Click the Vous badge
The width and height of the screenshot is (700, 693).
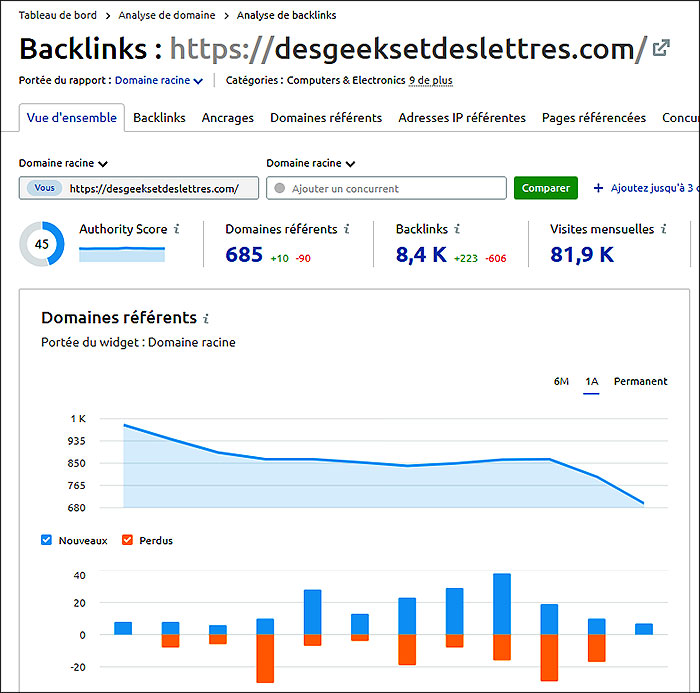pyautogui.click(x=44, y=188)
